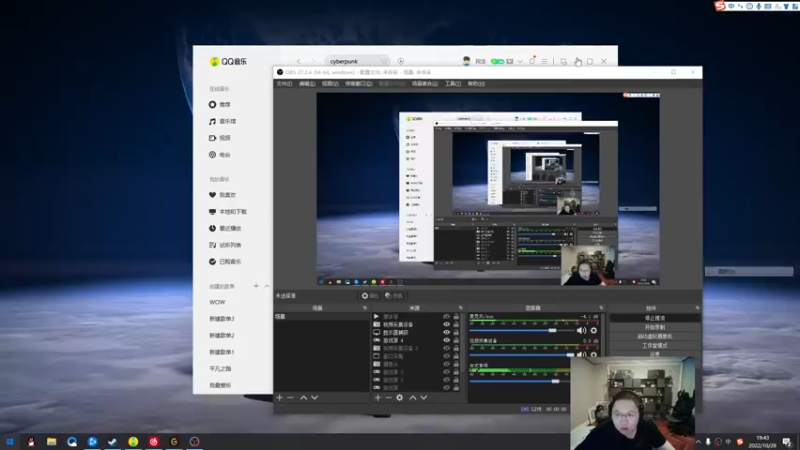Click 工作室模式 in OBS controls

point(655,345)
